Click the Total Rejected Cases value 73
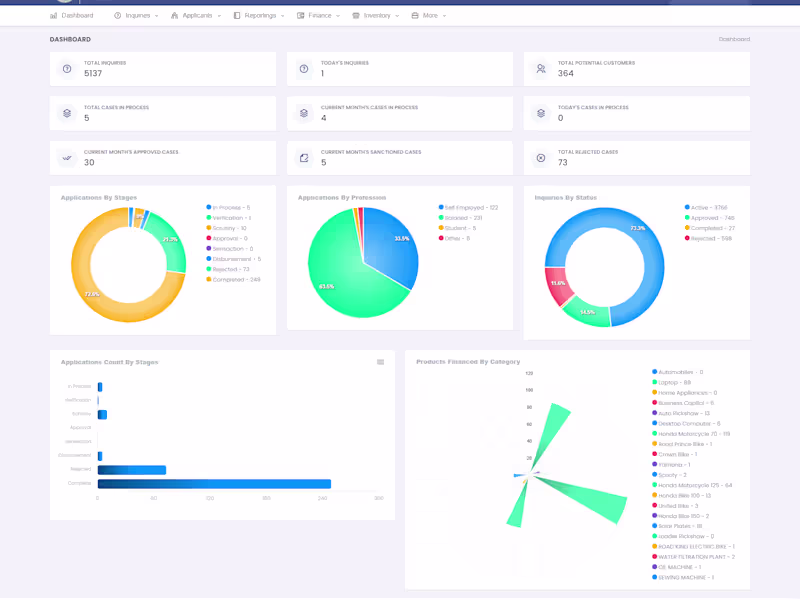This screenshot has width=800, height=600. pos(562,163)
